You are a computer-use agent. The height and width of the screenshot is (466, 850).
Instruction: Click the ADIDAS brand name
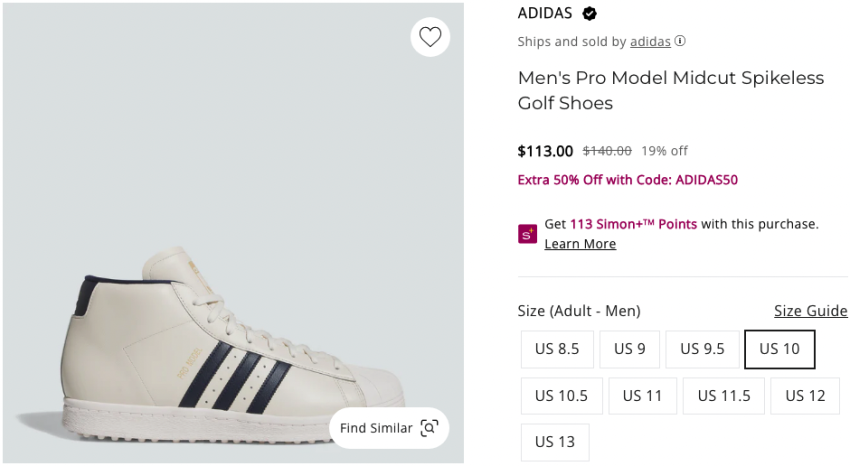click(x=545, y=14)
